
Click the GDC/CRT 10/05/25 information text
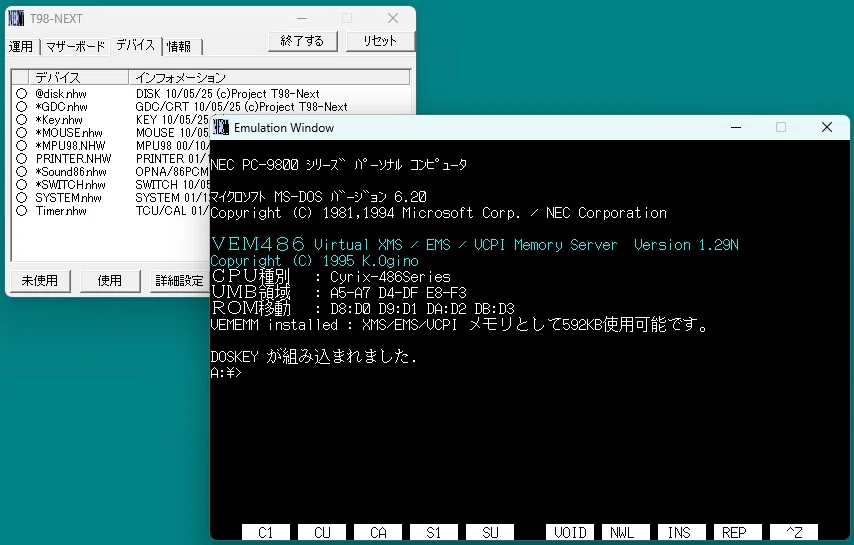point(241,107)
